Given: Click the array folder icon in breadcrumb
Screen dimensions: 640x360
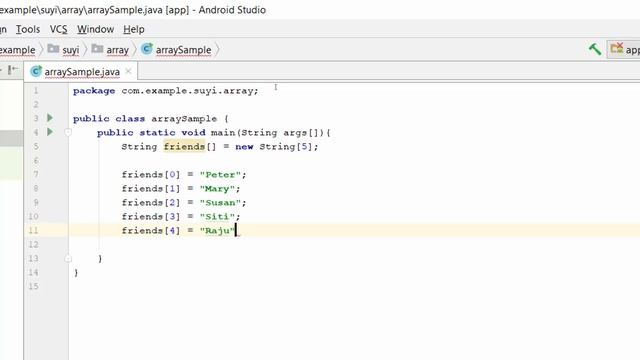Looking at the screenshot, I should click(x=97, y=49).
